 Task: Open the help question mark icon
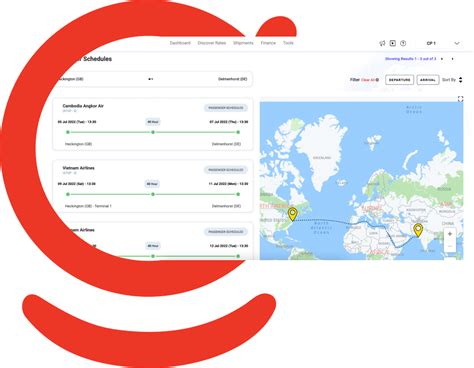pos(403,43)
